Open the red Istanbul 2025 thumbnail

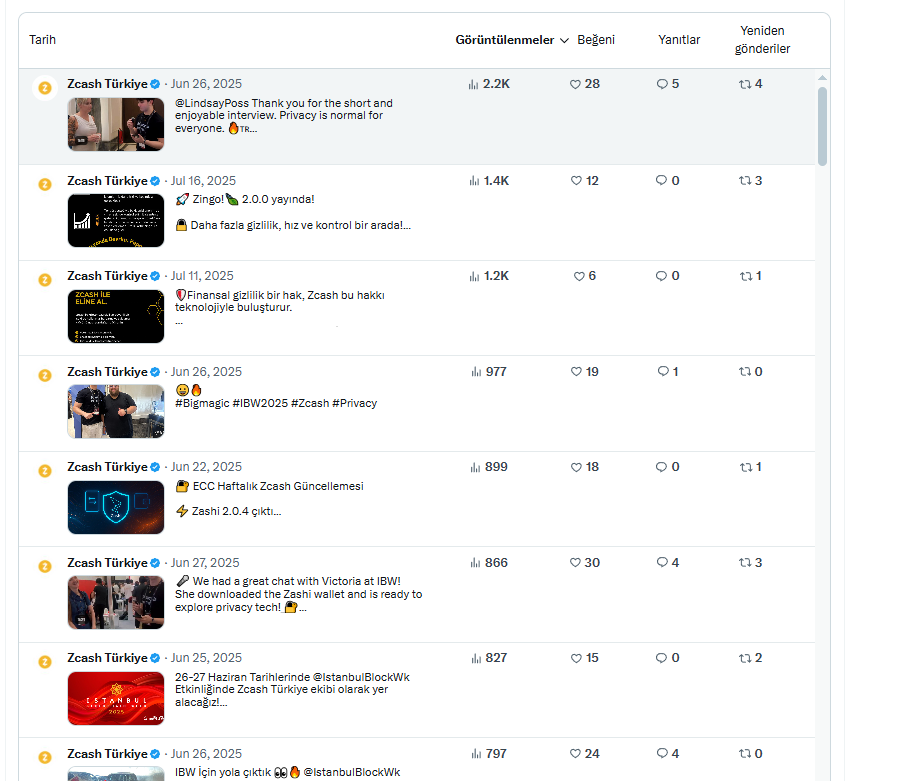click(116, 698)
